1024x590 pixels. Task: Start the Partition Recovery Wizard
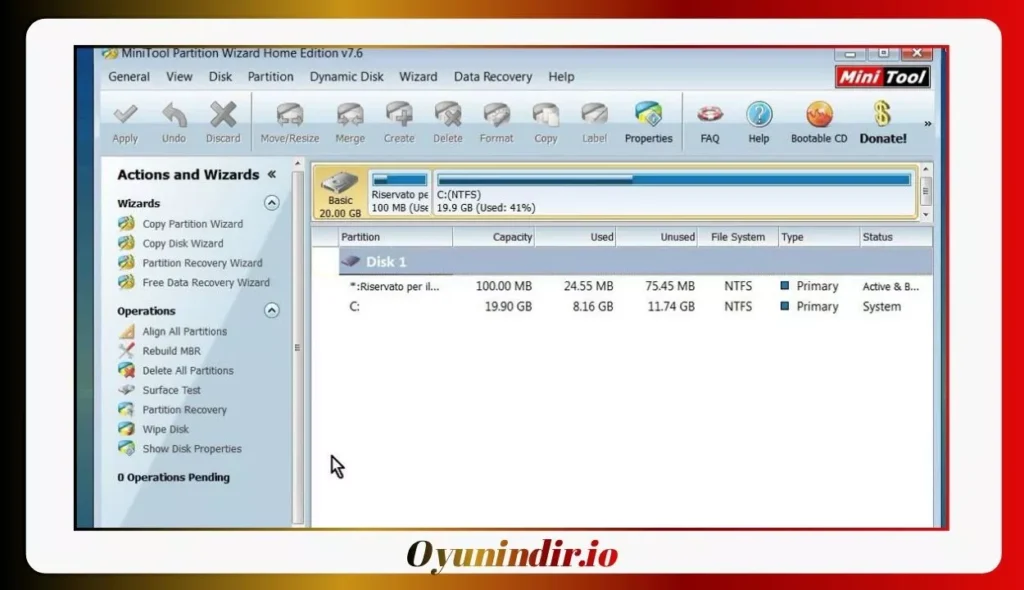202,263
